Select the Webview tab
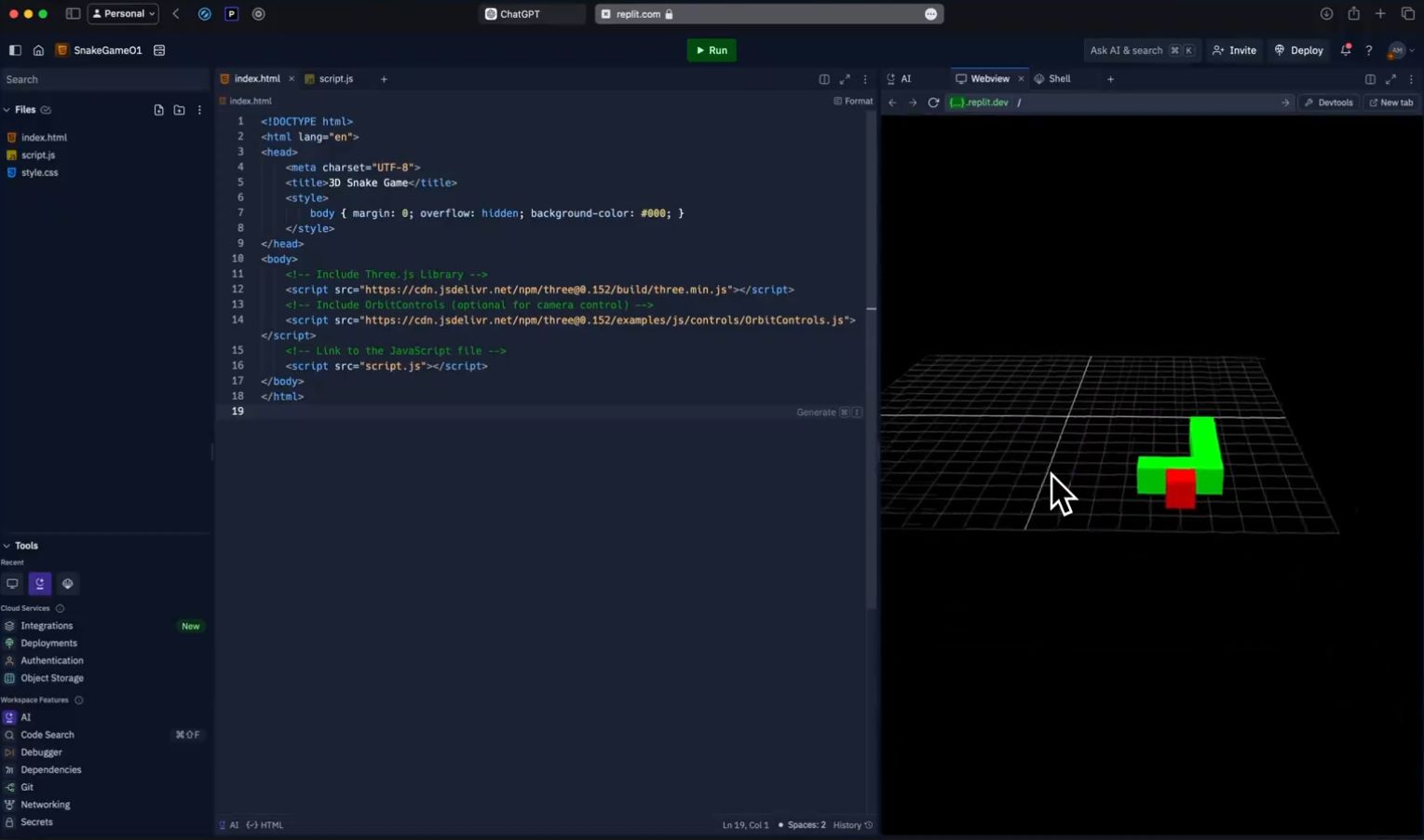This screenshot has height=840, width=1424. 989,79
